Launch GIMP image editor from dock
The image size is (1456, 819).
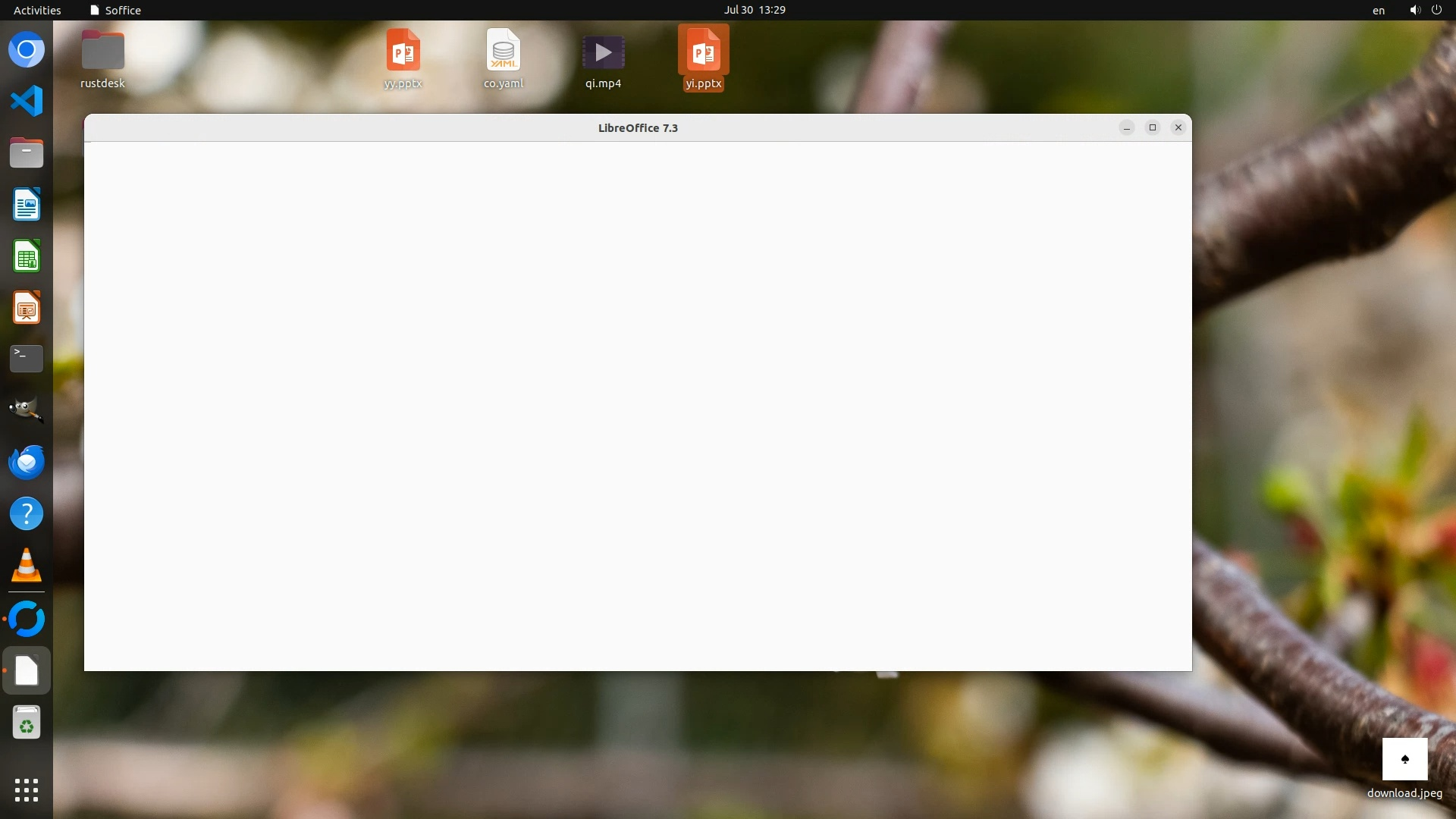27,410
